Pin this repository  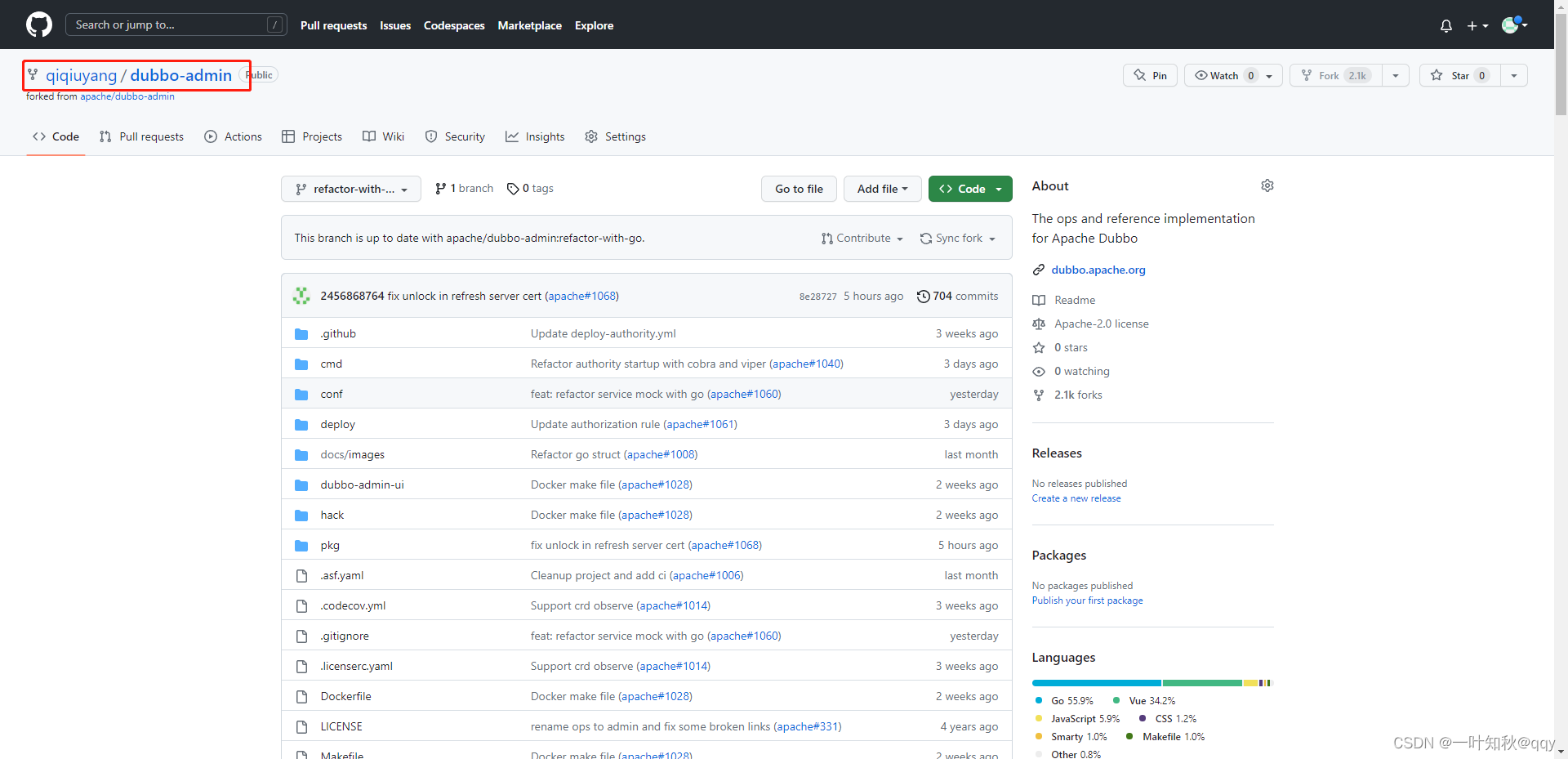pos(1150,75)
